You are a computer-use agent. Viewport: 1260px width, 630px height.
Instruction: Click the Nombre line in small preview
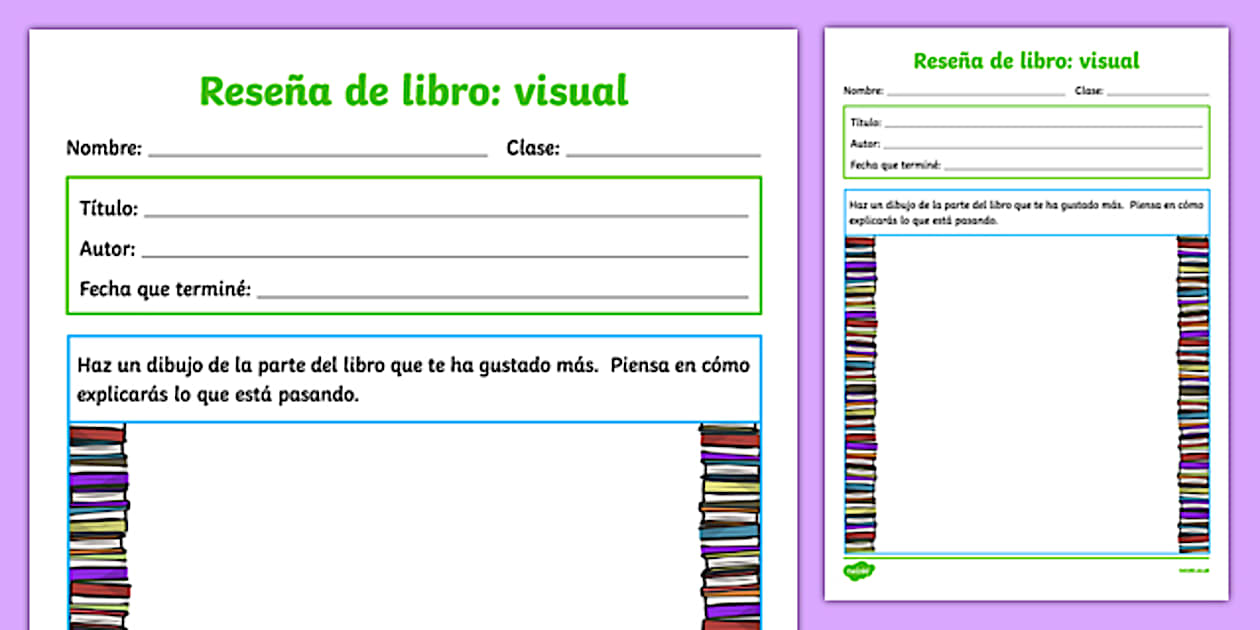click(975, 91)
